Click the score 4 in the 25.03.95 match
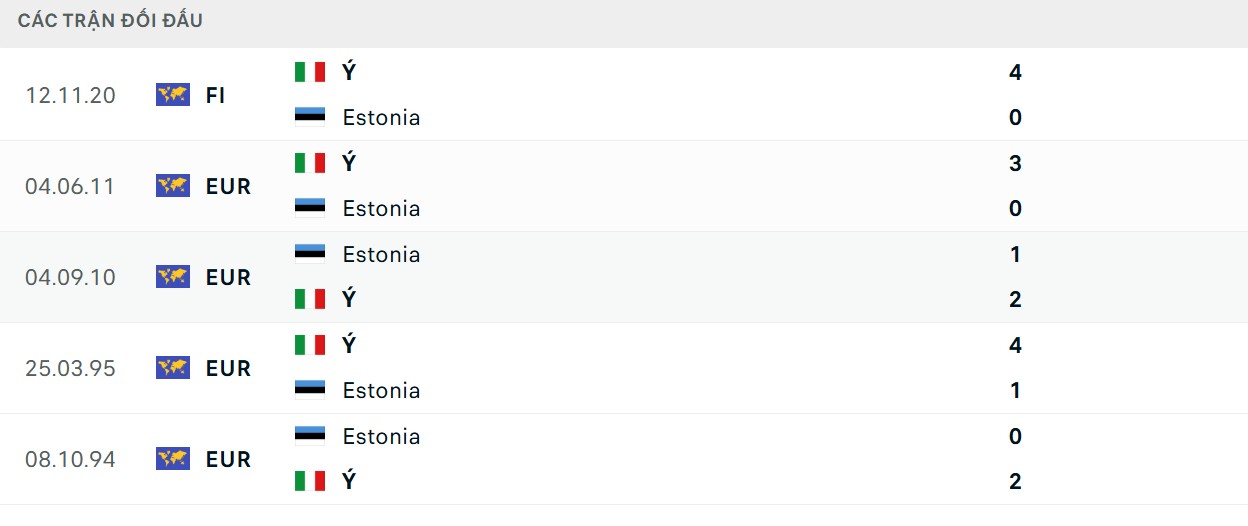Image resolution: width=1248 pixels, height=526 pixels. (x=1015, y=346)
